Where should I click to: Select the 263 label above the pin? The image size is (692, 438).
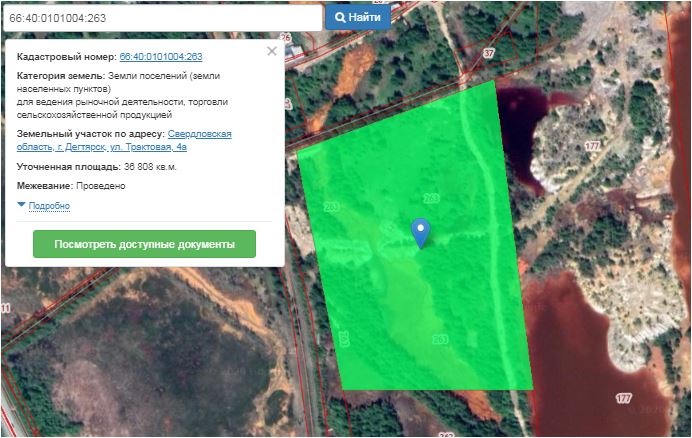(432, 198)
